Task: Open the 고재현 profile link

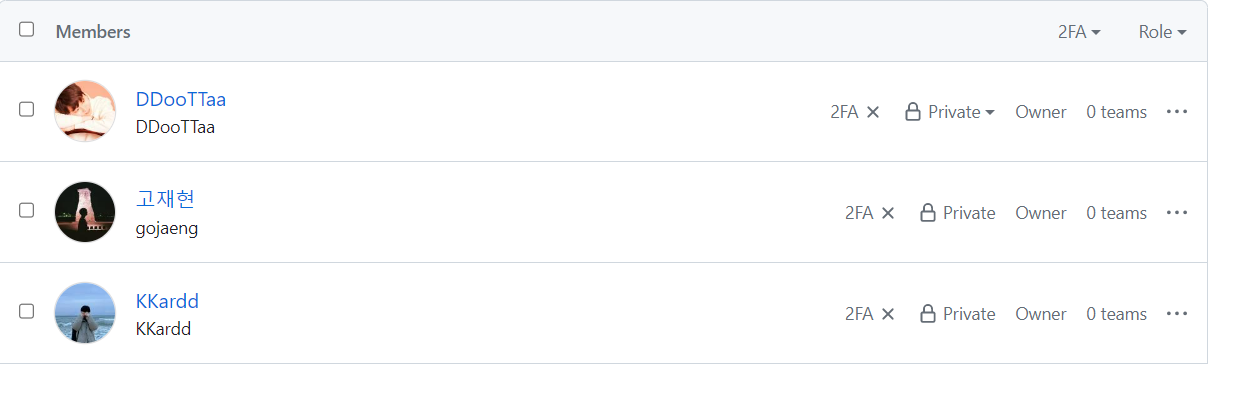Action: click(x=165, y=199)
